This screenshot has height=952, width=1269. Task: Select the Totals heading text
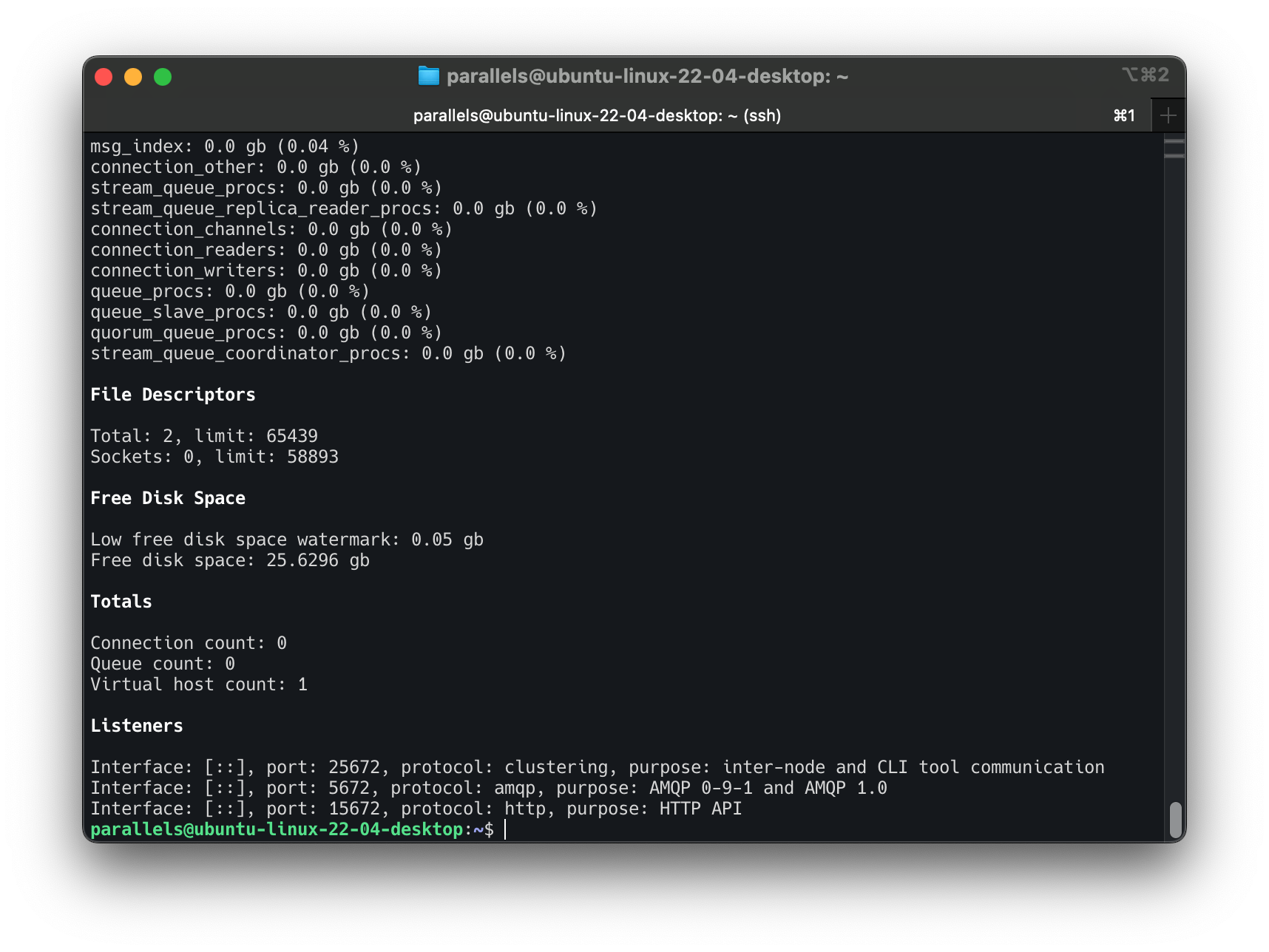pyautogui.click(x=121, y=601)
